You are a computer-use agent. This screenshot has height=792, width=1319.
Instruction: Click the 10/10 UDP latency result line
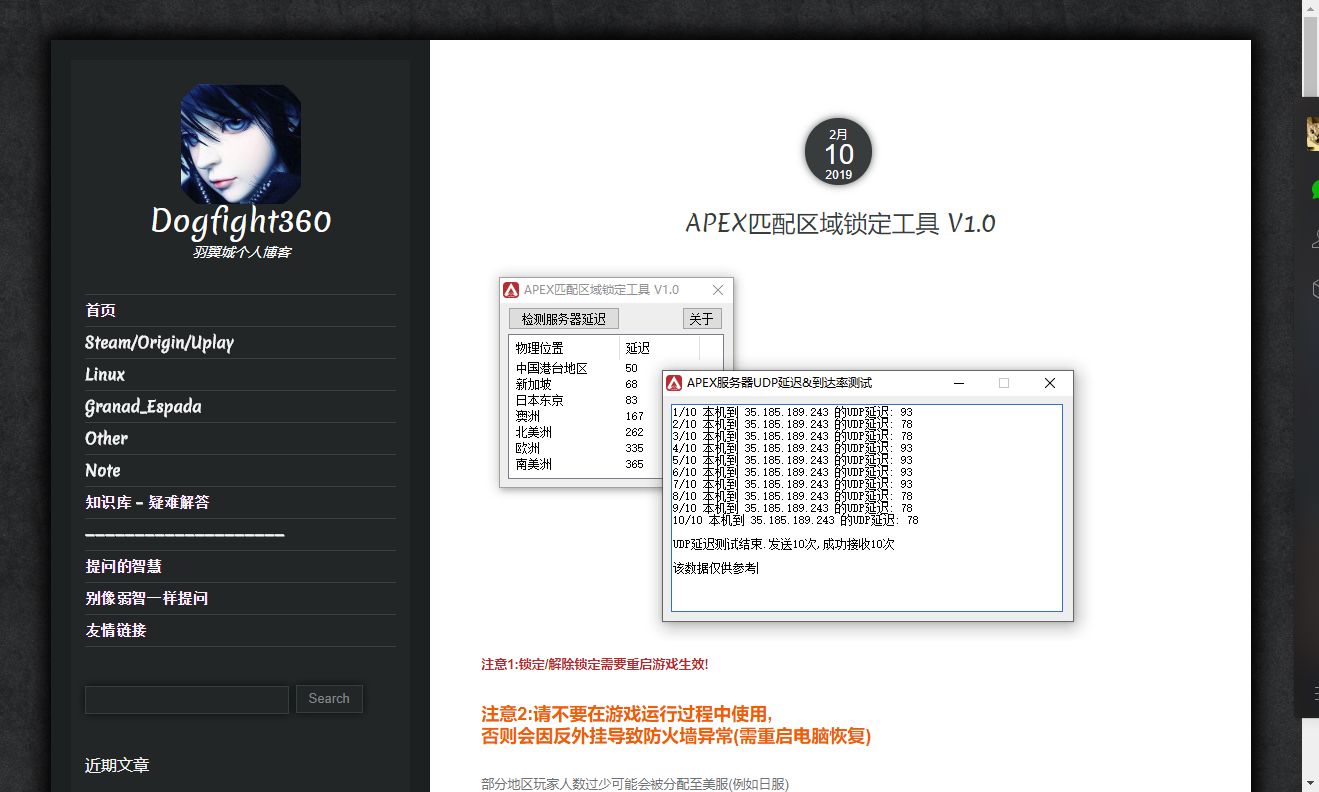point(796,520)
